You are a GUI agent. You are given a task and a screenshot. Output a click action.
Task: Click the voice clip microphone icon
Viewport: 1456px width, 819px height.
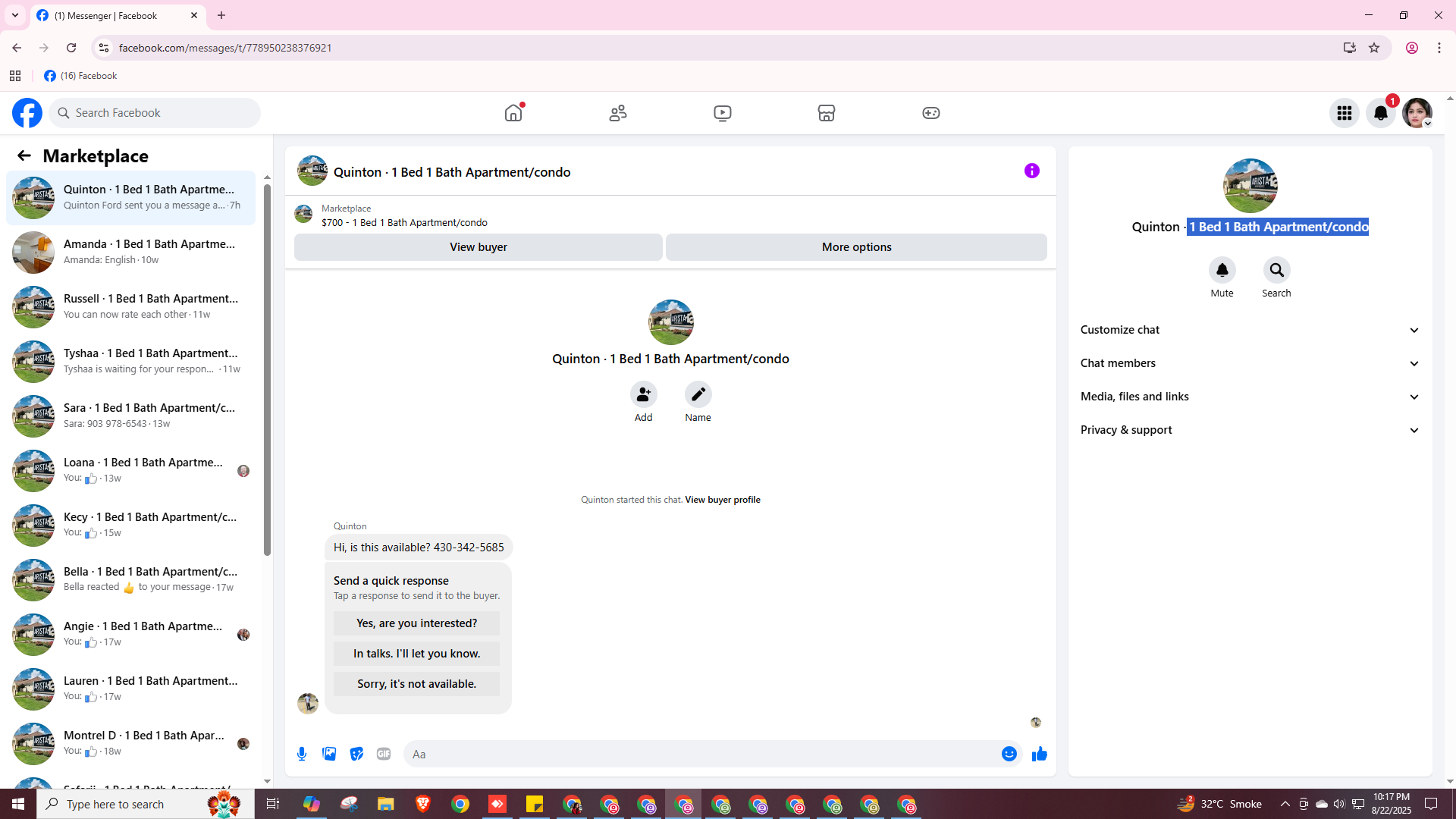point(302,754)
